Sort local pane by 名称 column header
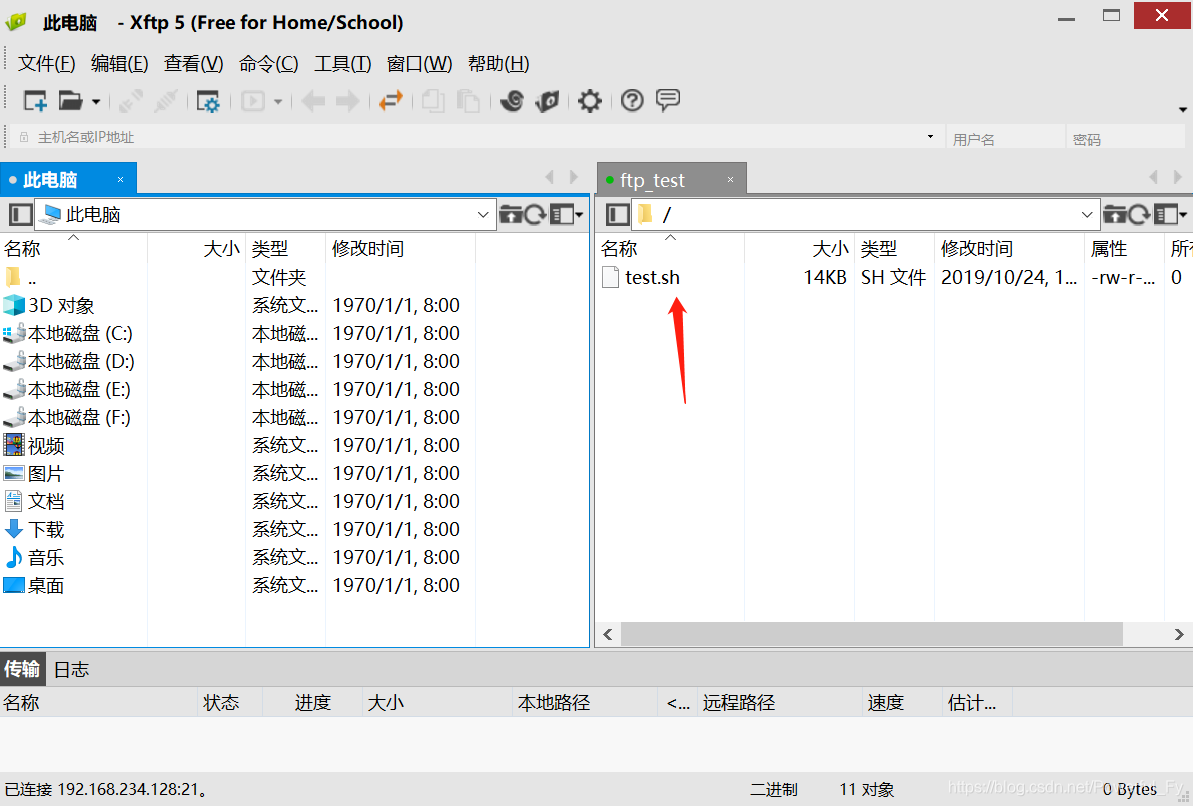The width and height of the screenshot is (1193, 806). tap(74, 248)
